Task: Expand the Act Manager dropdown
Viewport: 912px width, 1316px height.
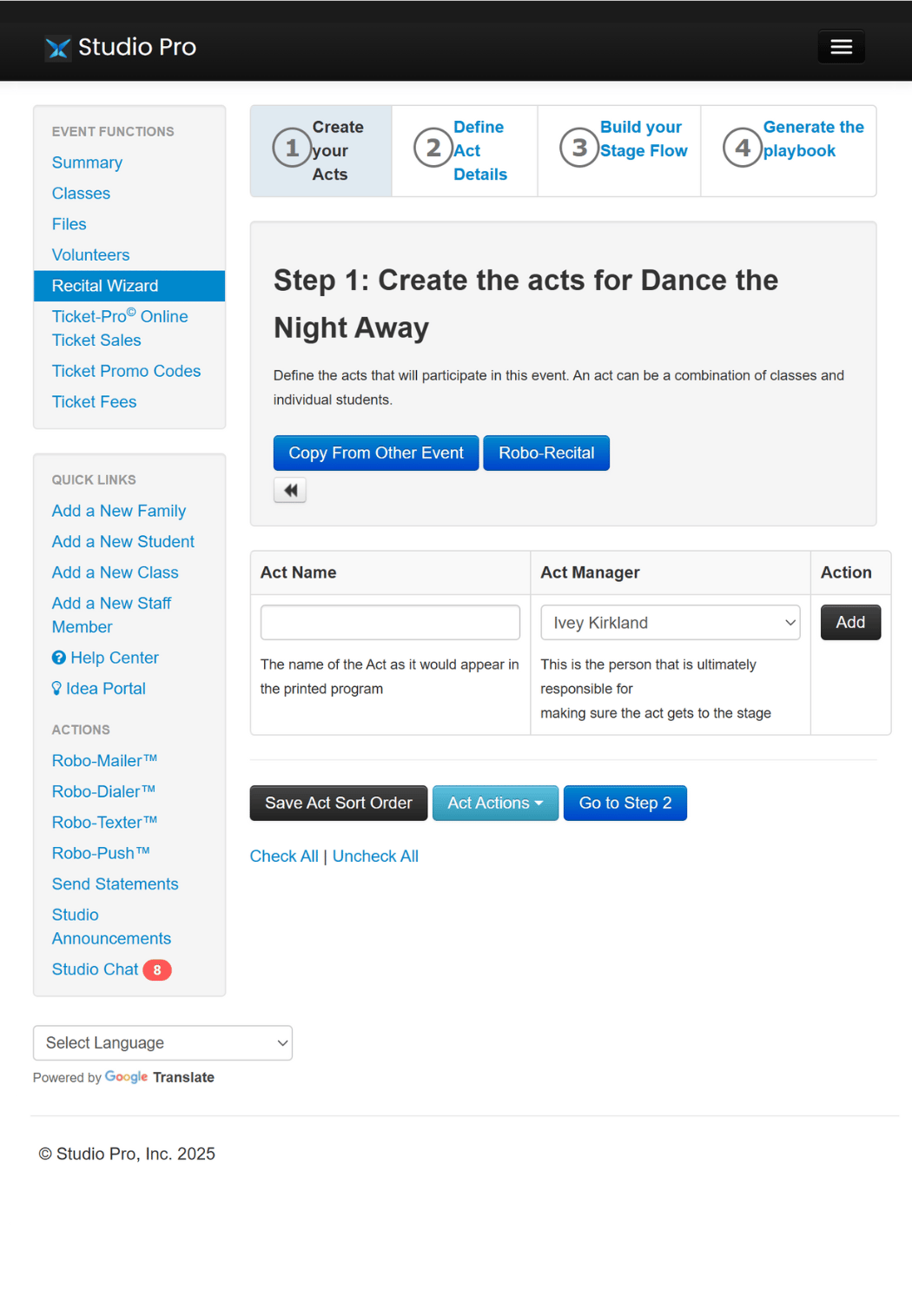Action: click(670, 623)
